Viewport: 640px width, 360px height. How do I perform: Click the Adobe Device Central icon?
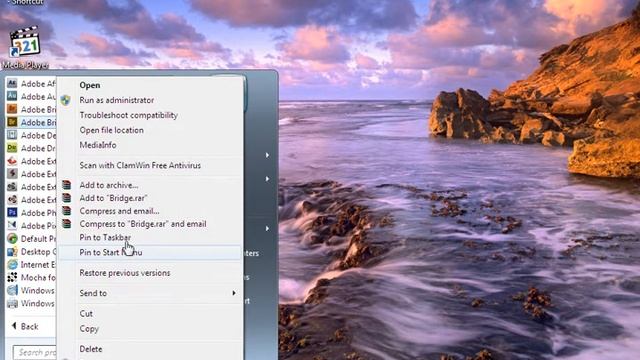pyautogui.click(x=12, y=135)
